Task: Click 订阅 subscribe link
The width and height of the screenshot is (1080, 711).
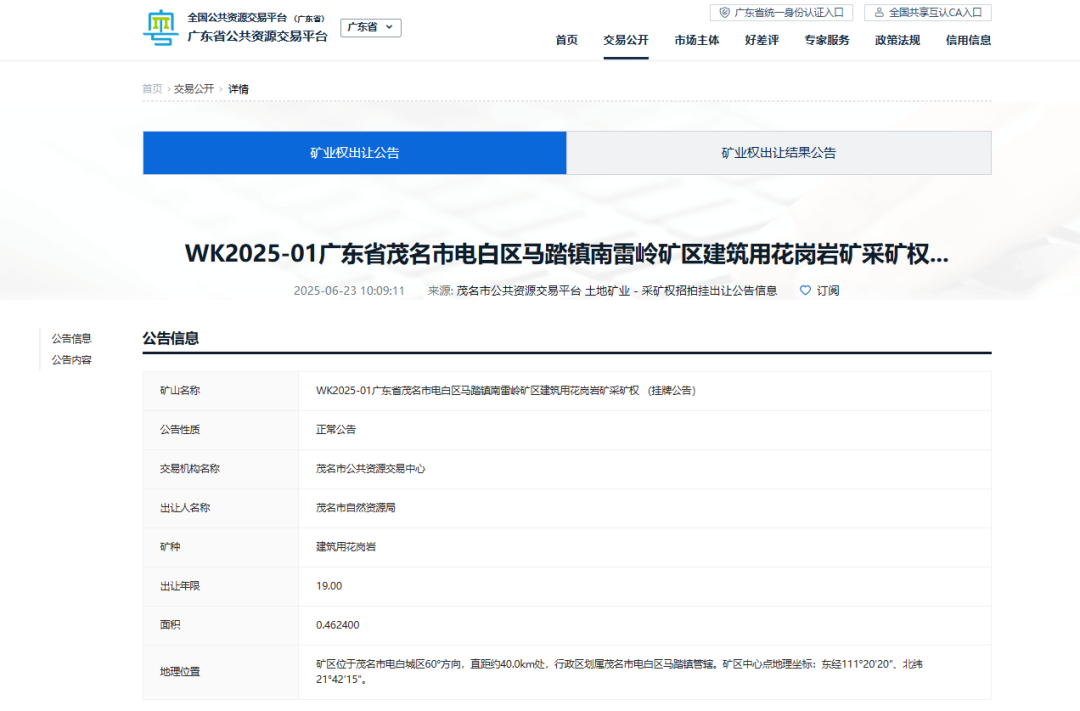Action: coord(828,291)
